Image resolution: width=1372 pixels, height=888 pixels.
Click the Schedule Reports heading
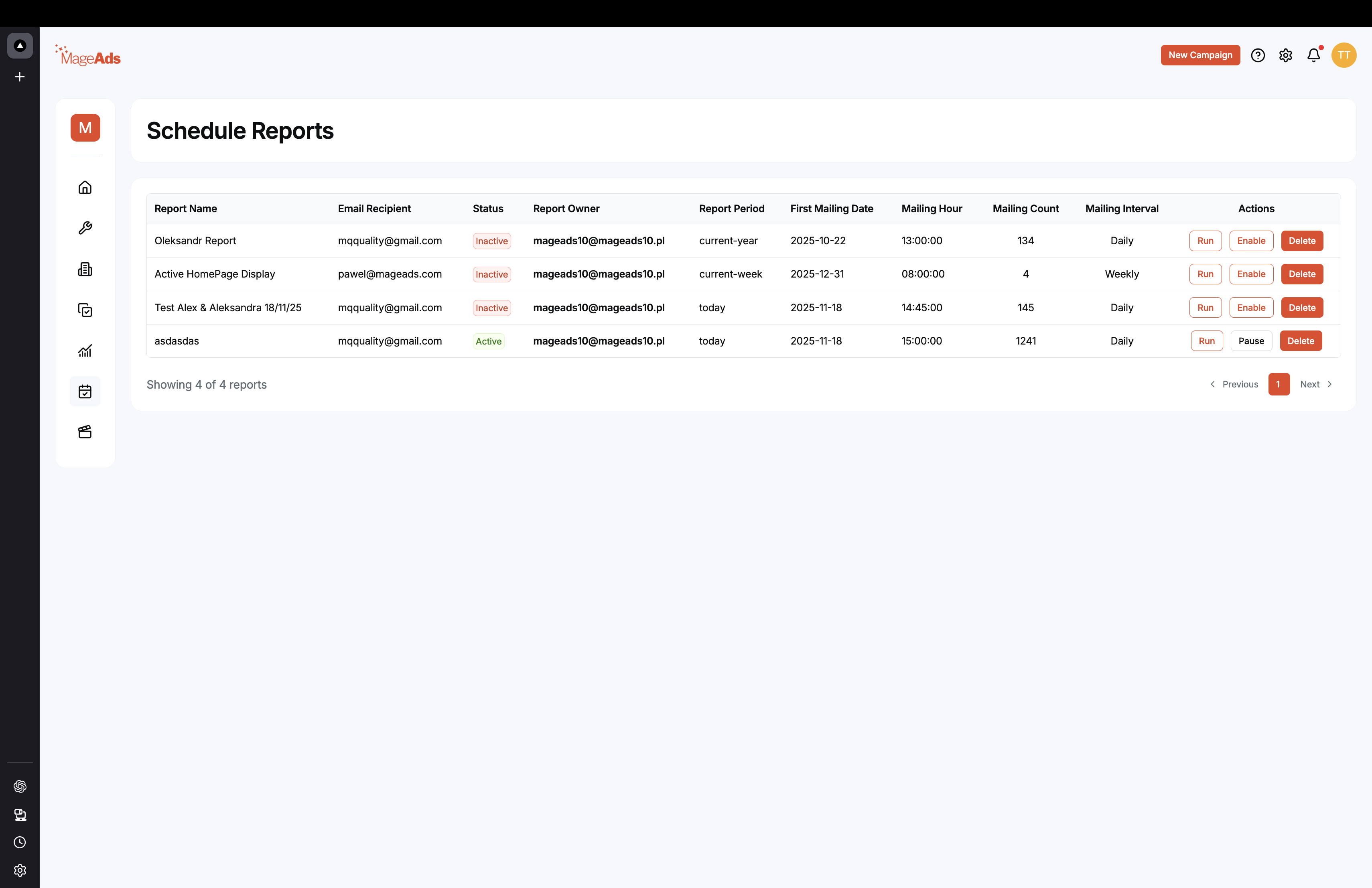[x=240, y=131]
